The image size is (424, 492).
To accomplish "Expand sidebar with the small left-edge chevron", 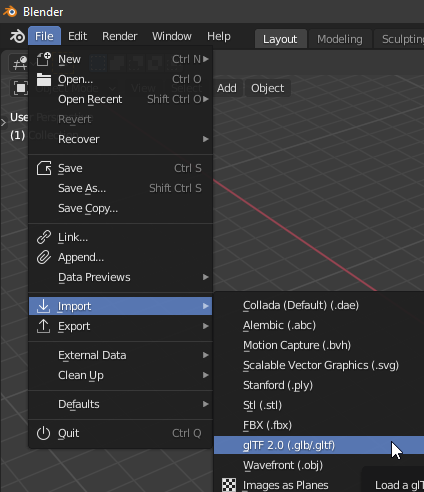I will (4, 123).
